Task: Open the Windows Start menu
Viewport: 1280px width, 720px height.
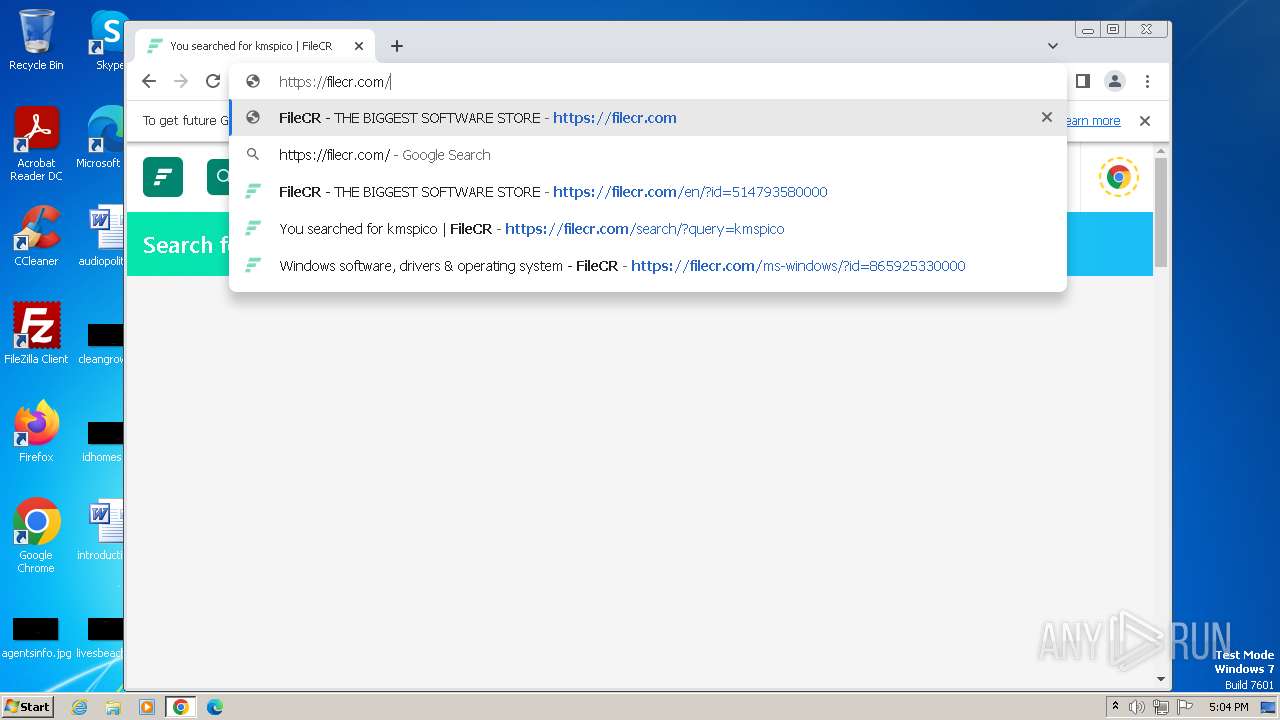Action: [27, 706]
